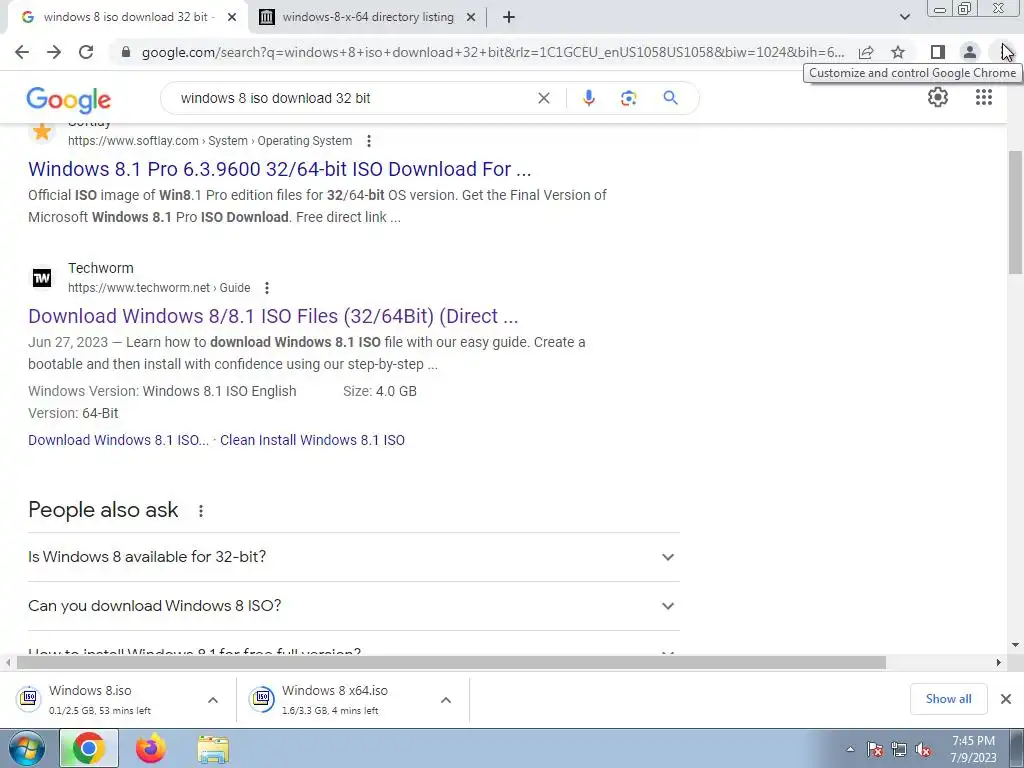Open the Customize and control Chrome menu
Screen dimensions: 1024x768
click(1004, 52)
